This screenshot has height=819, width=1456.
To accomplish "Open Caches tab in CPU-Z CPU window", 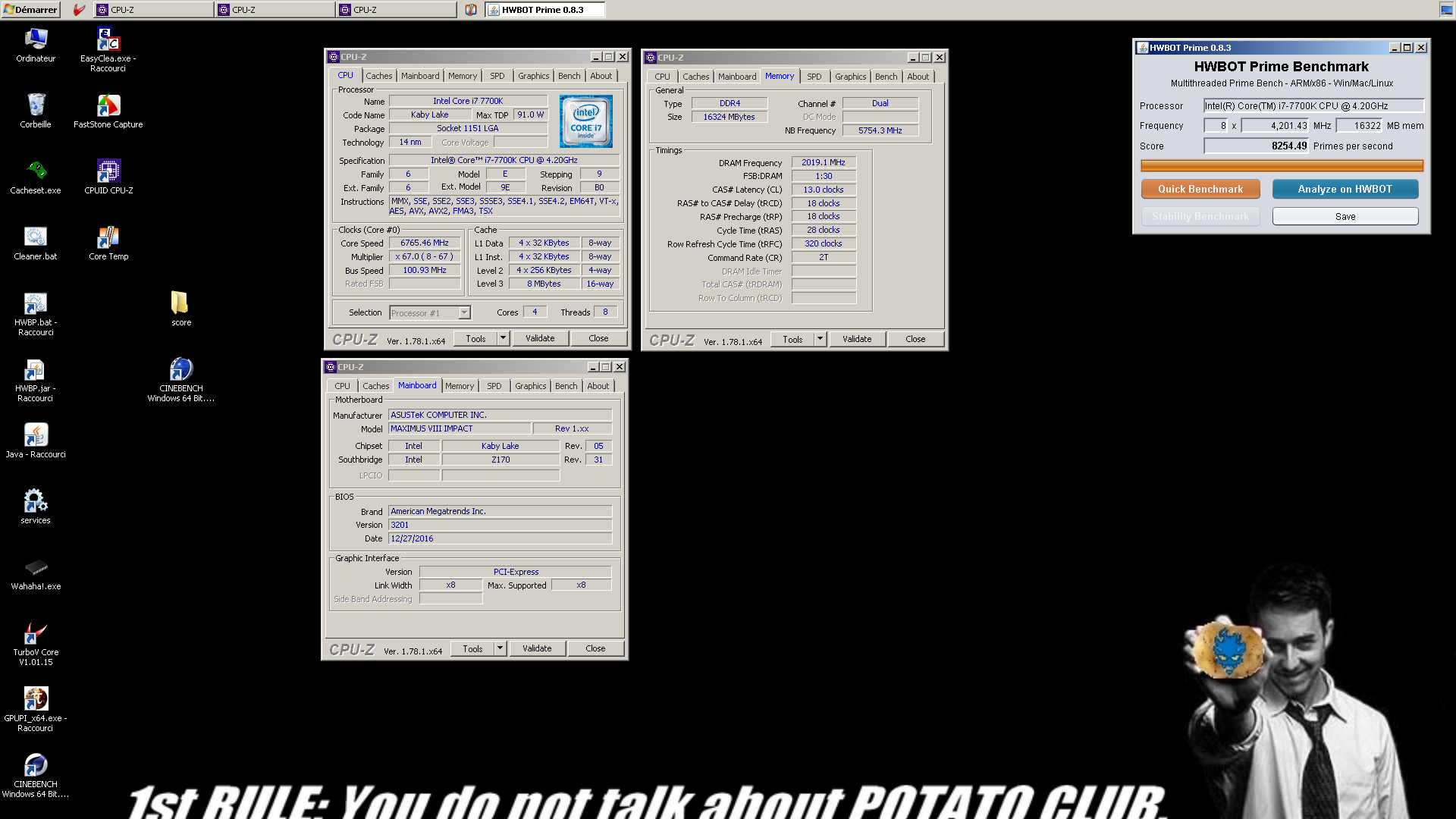I will click(378, 76).
